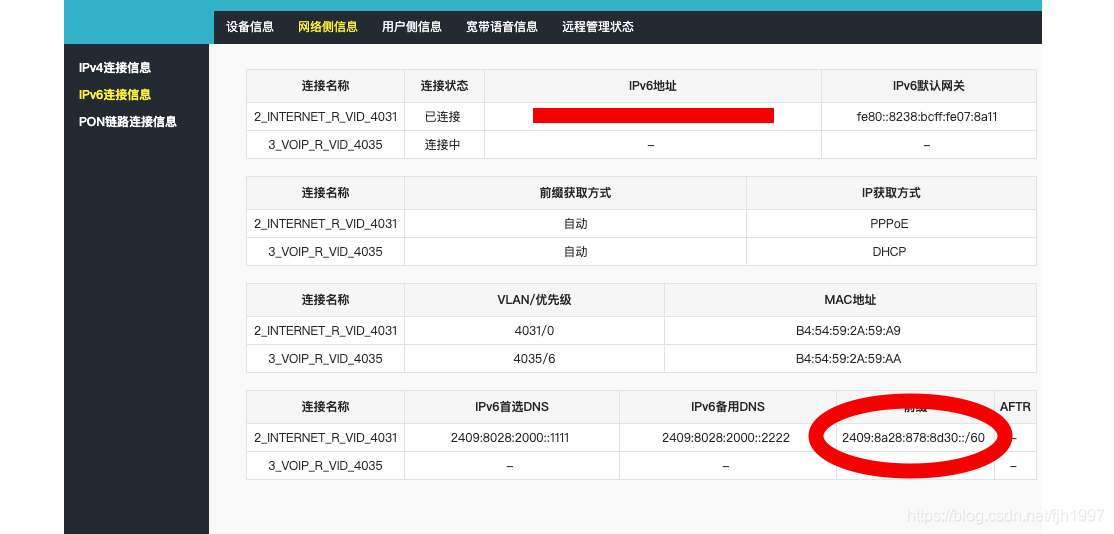
Task: Click 自动 in the 3_VOIP_R_VID_4035 row
Action: tap(575, 252)
